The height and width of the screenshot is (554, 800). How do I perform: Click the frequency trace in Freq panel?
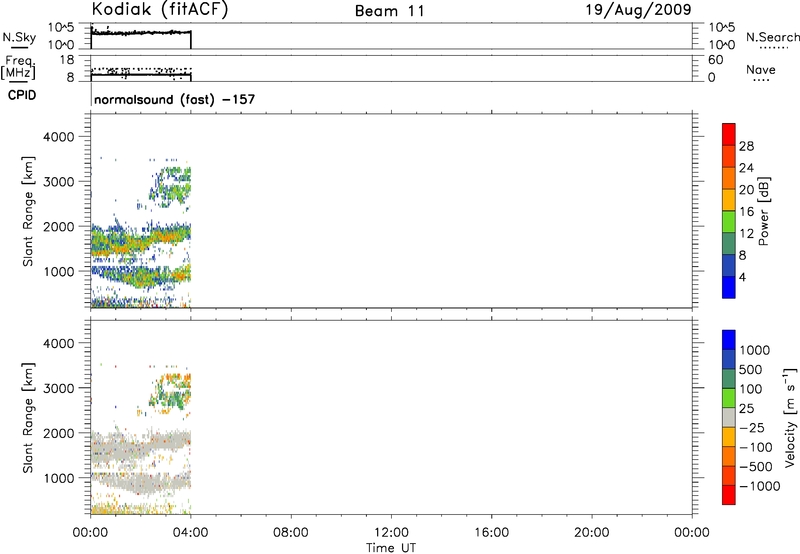click(x=141, y=74)
